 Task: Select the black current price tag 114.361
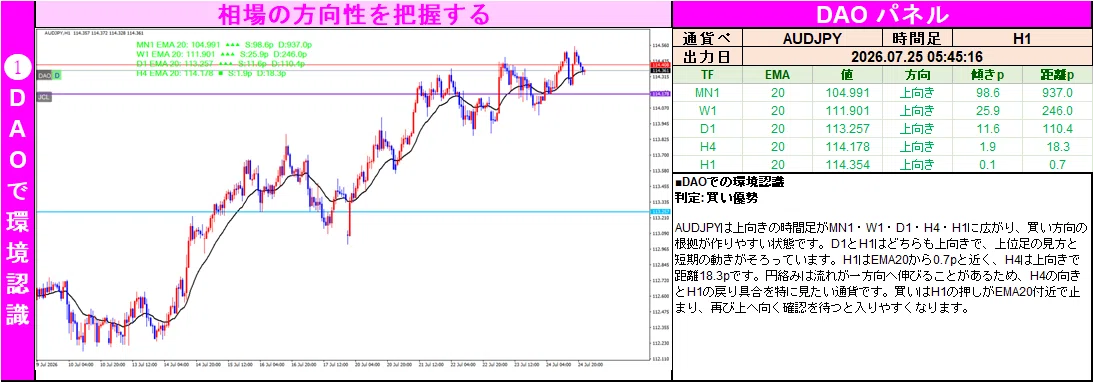(x=659, y=70)
